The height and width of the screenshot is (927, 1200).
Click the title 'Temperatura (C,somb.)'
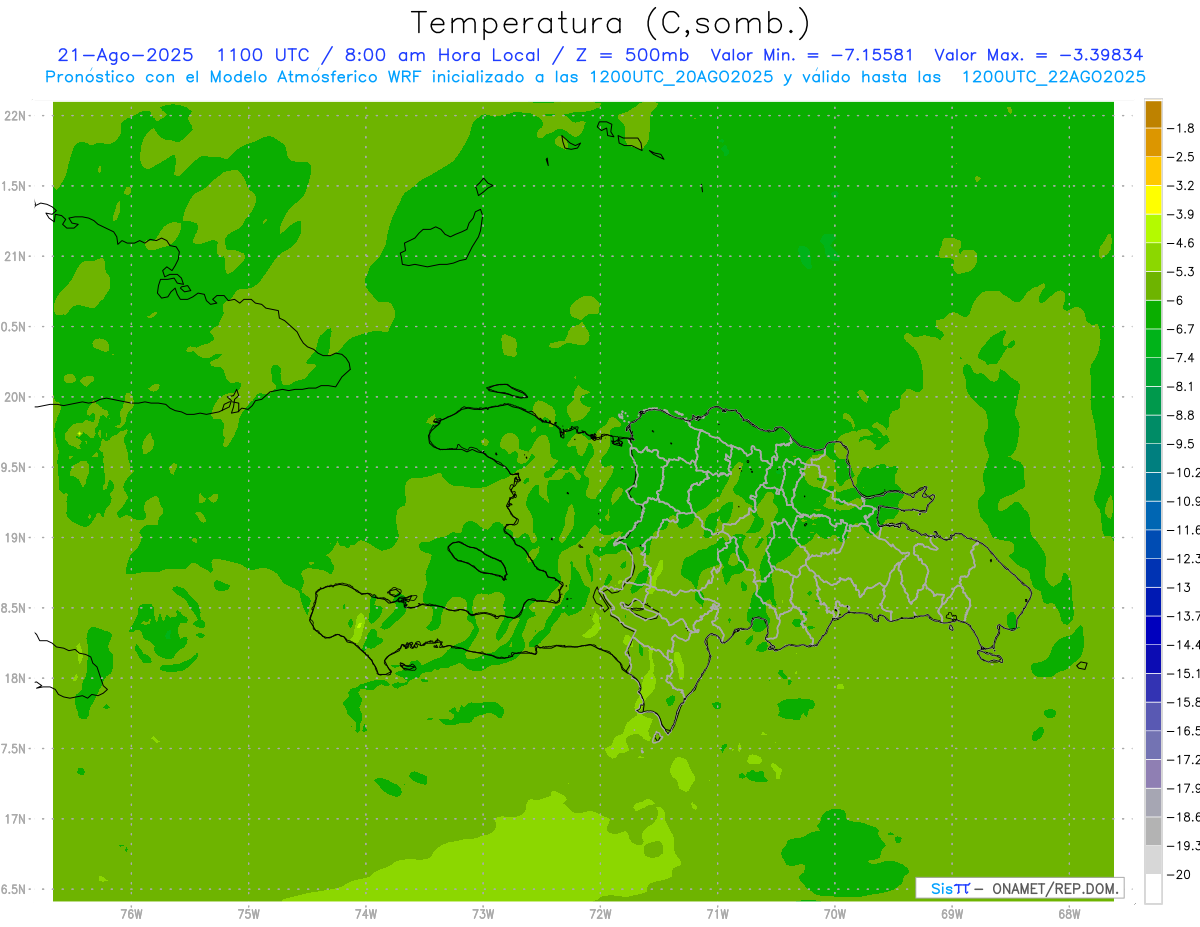tap(610, 23)
